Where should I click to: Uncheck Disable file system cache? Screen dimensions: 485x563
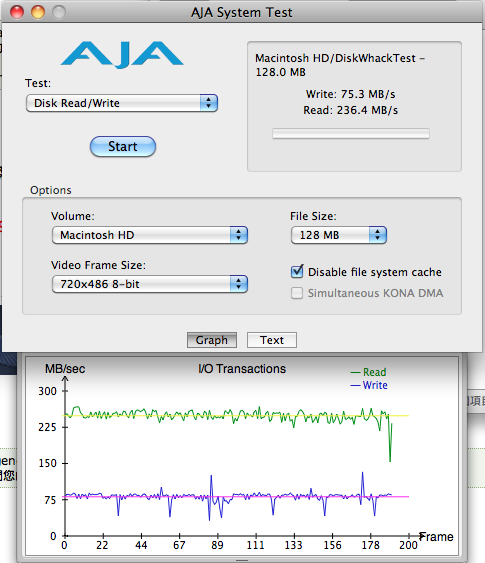(x=297, y=272)
